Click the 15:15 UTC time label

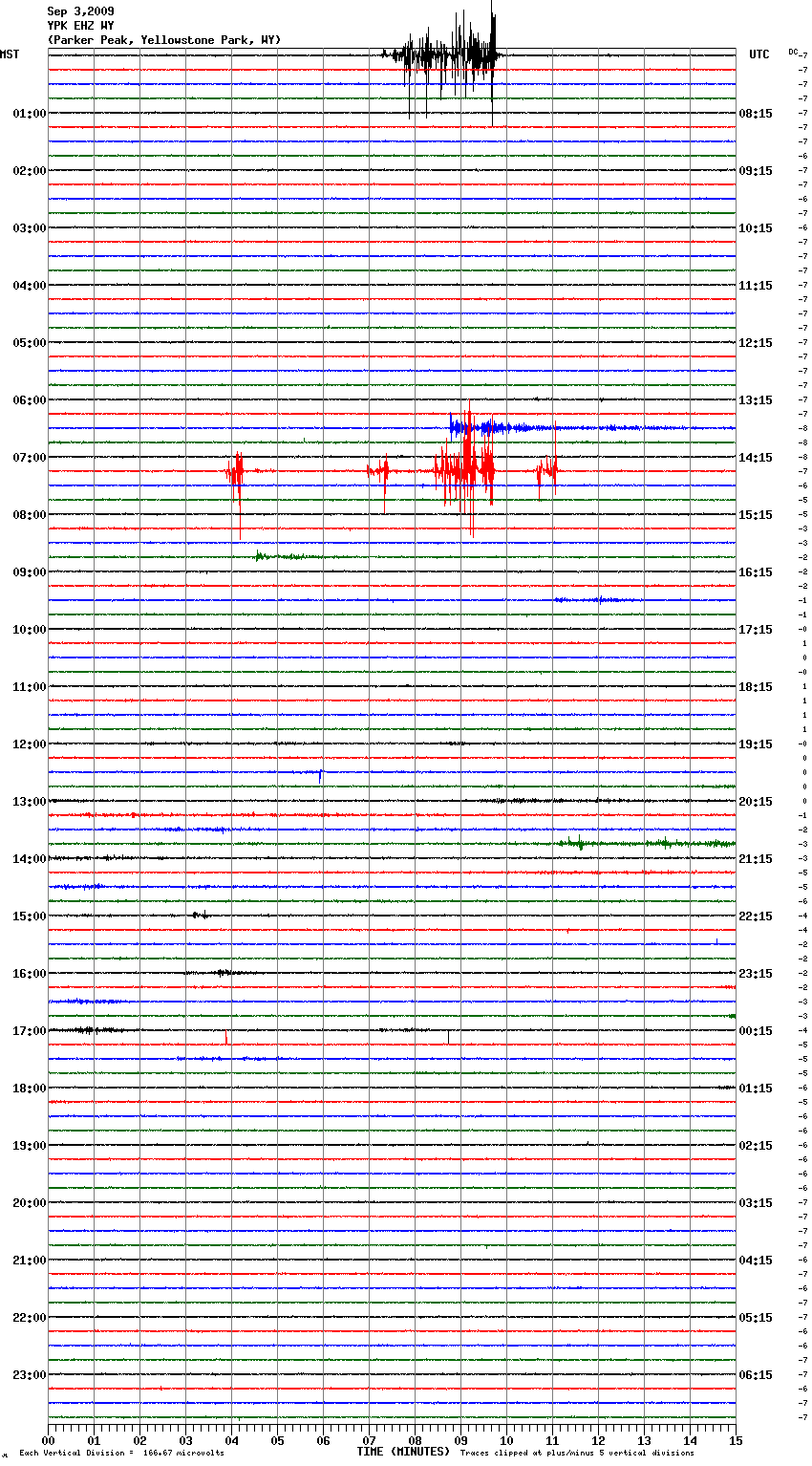pyautogui.click(x=756, y=515)
